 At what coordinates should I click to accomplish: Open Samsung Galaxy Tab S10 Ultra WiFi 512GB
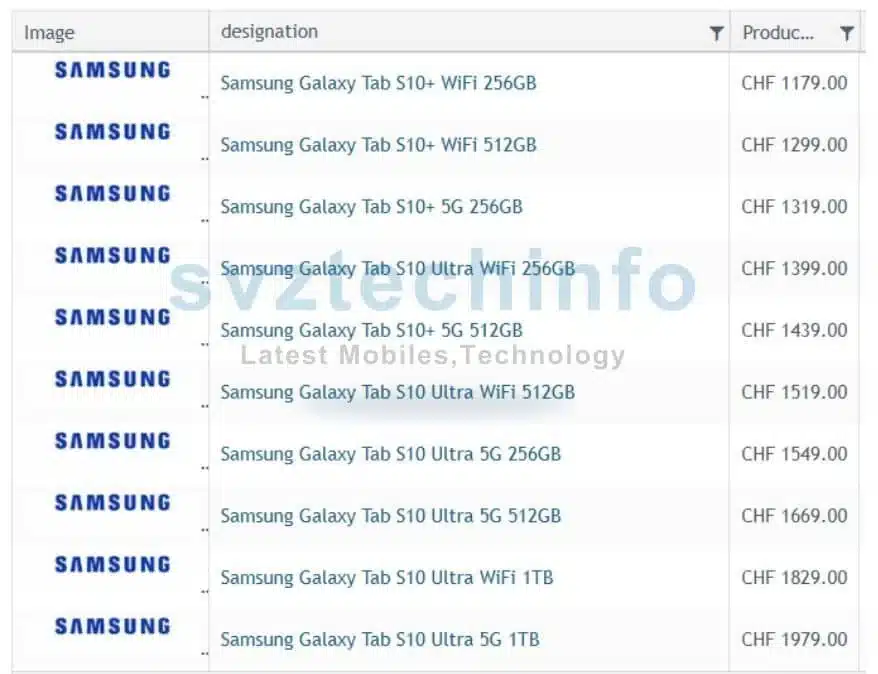click(398, 392)
